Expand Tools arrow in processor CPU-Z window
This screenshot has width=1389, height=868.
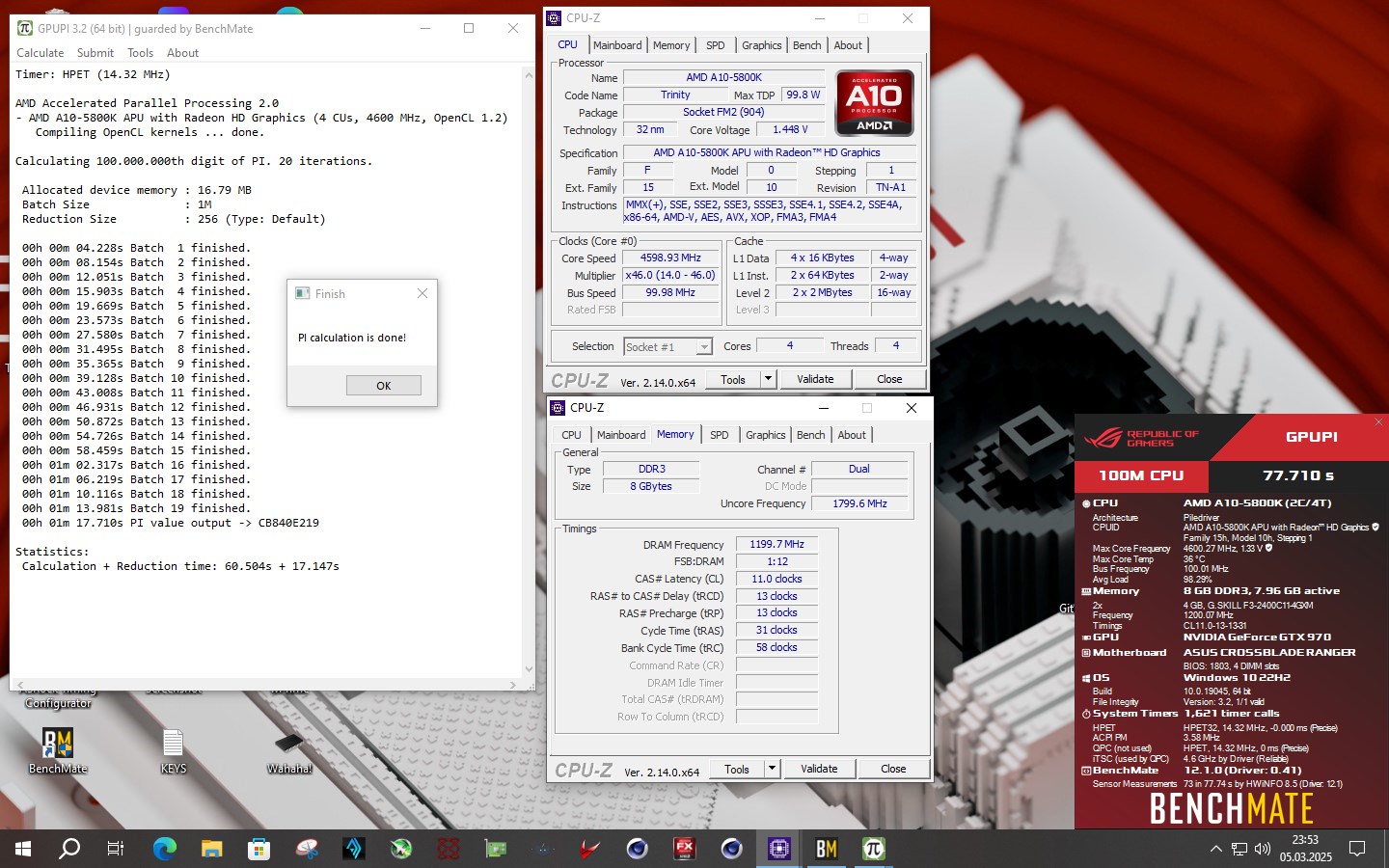769,379
